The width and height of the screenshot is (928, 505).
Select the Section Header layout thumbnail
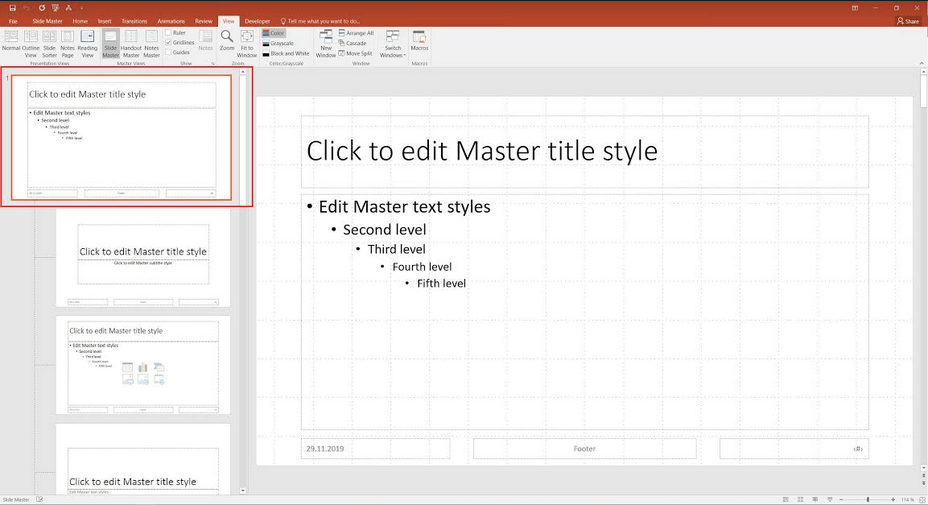pos(143,459)
